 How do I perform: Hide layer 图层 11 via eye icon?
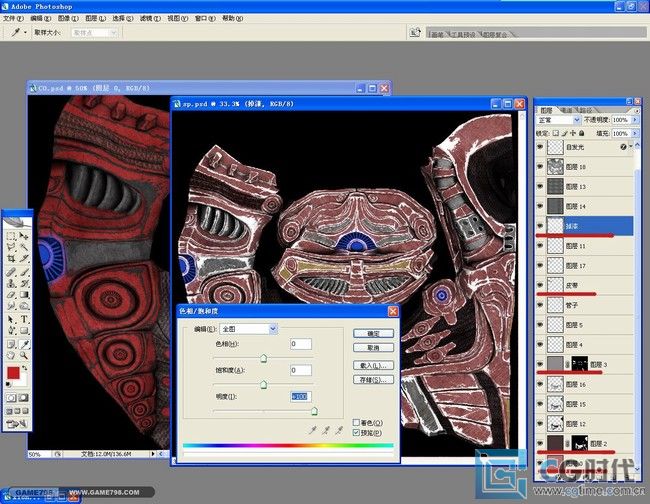(540, 246)
